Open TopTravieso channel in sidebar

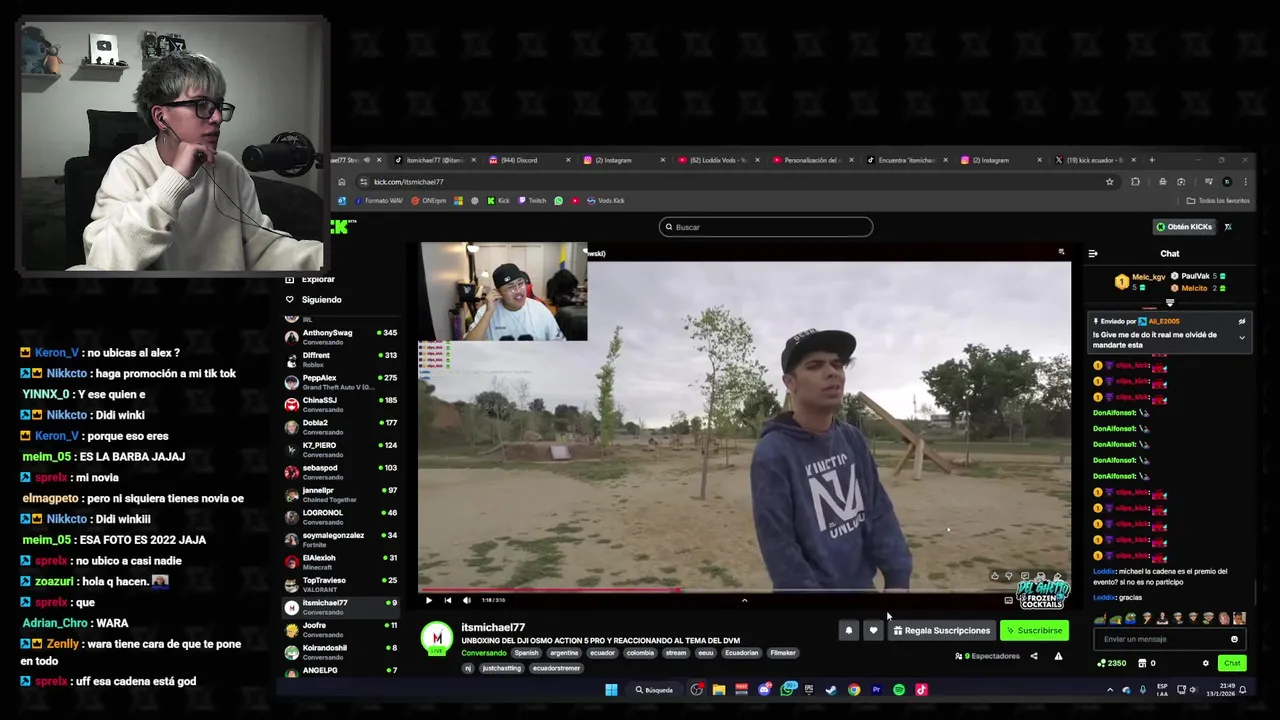(x=340, y=585)
